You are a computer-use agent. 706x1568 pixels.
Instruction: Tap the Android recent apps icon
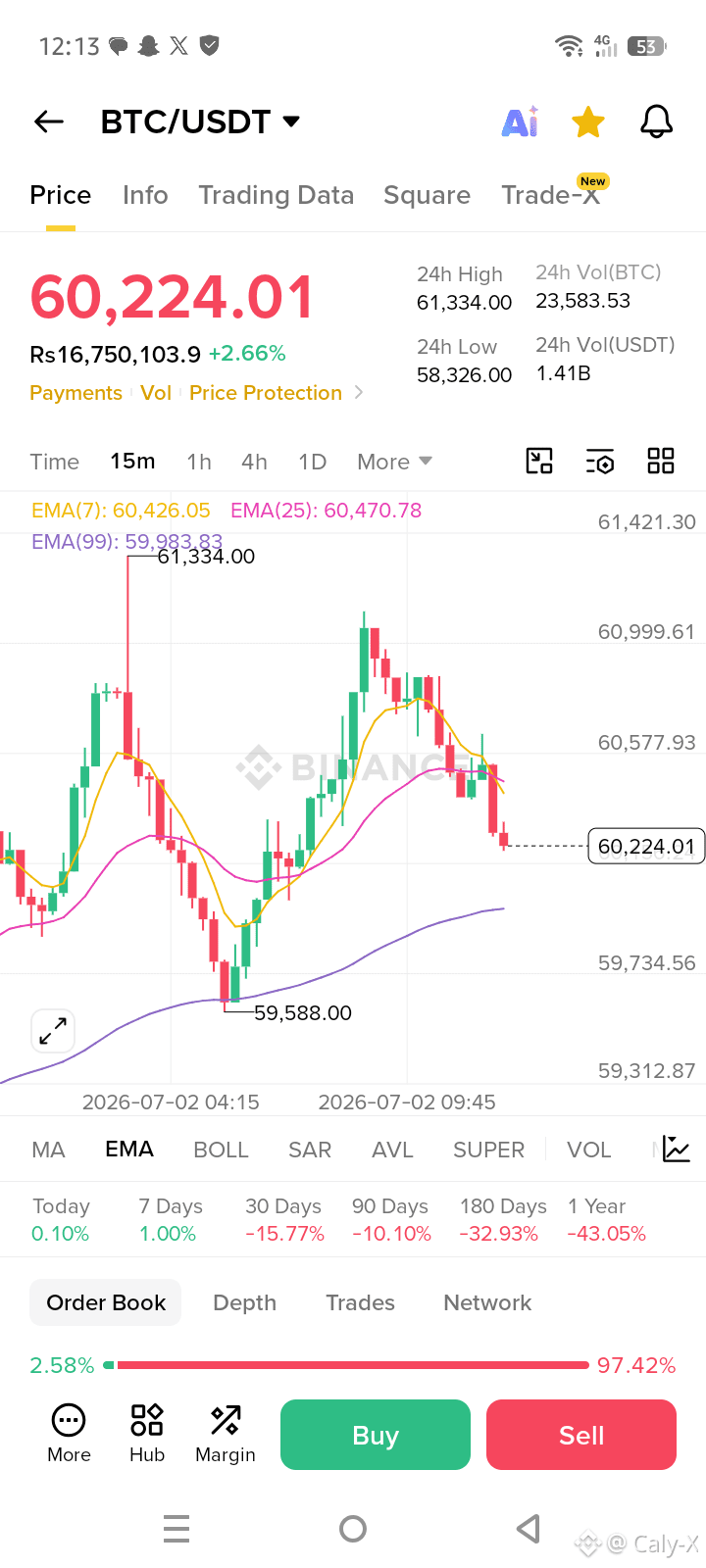(x=176, y=1529)
